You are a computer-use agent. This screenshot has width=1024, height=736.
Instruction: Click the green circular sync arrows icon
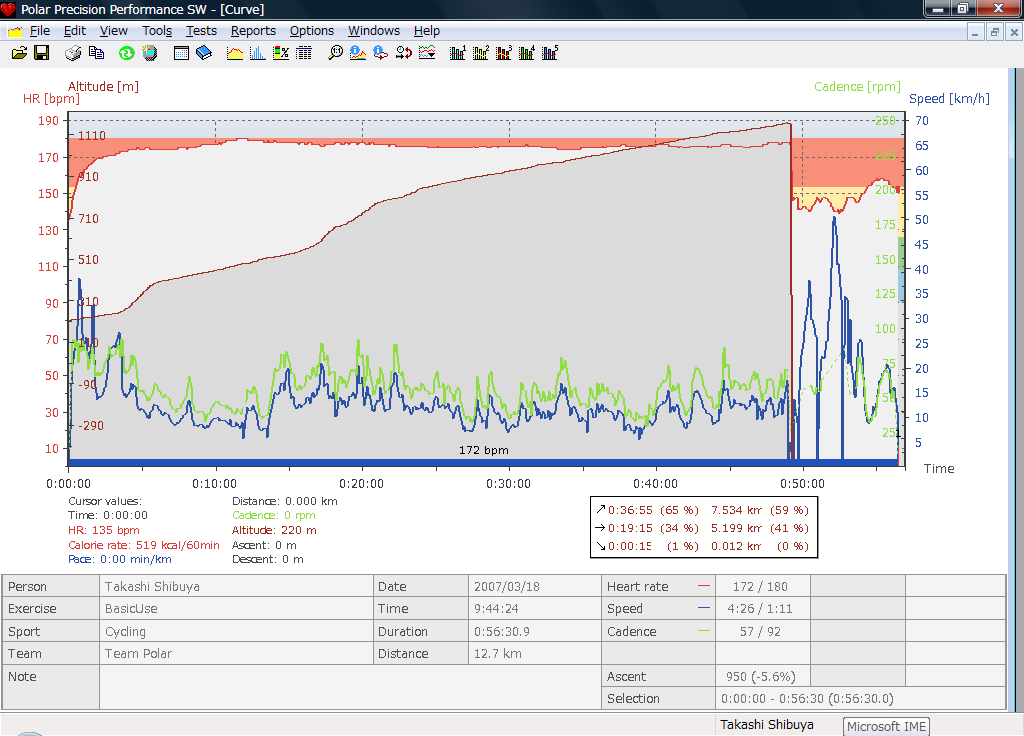click(x=127, y=53)
